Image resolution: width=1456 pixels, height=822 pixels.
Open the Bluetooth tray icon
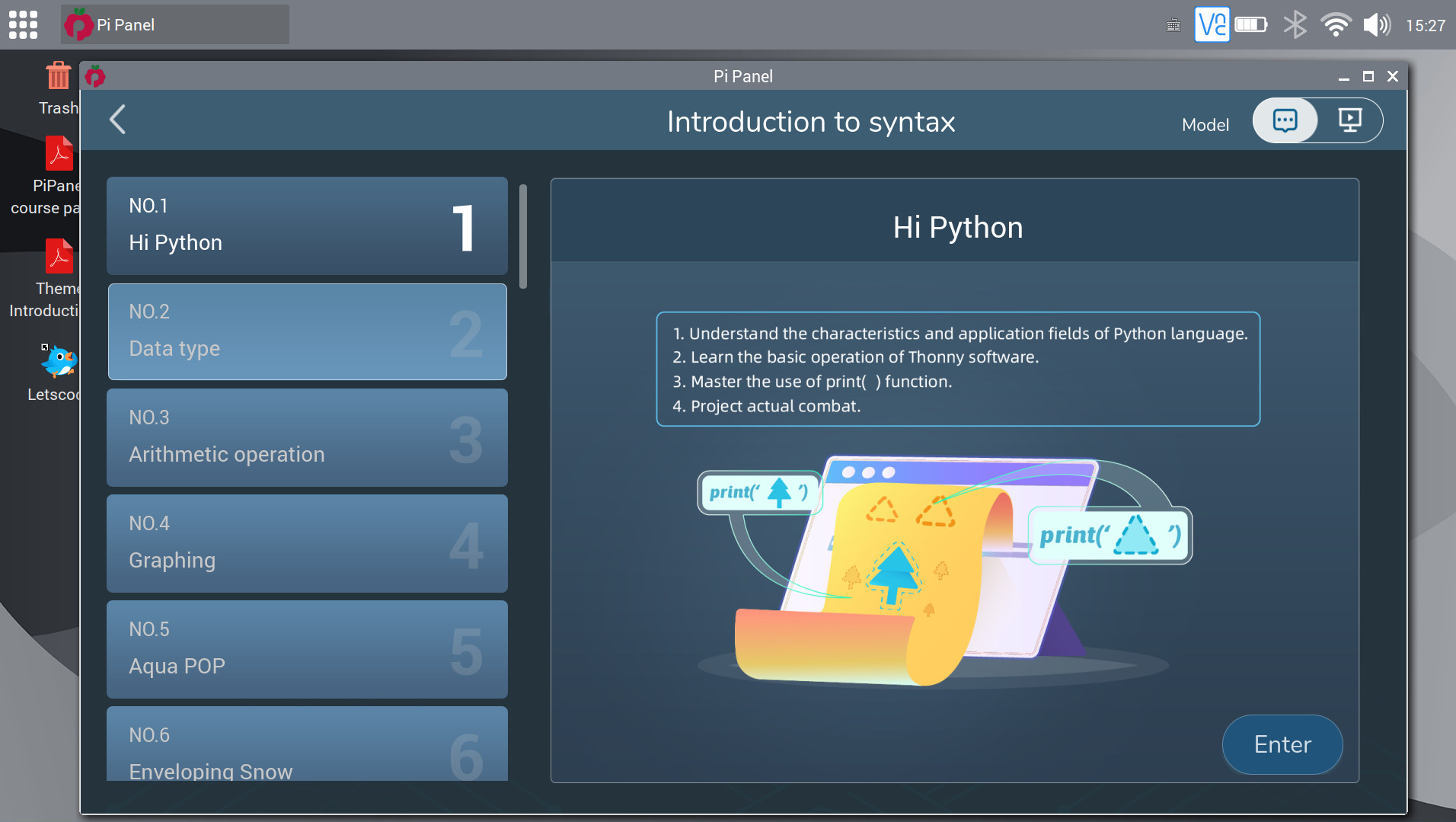pyautogui.click(x=1295, y=24)
